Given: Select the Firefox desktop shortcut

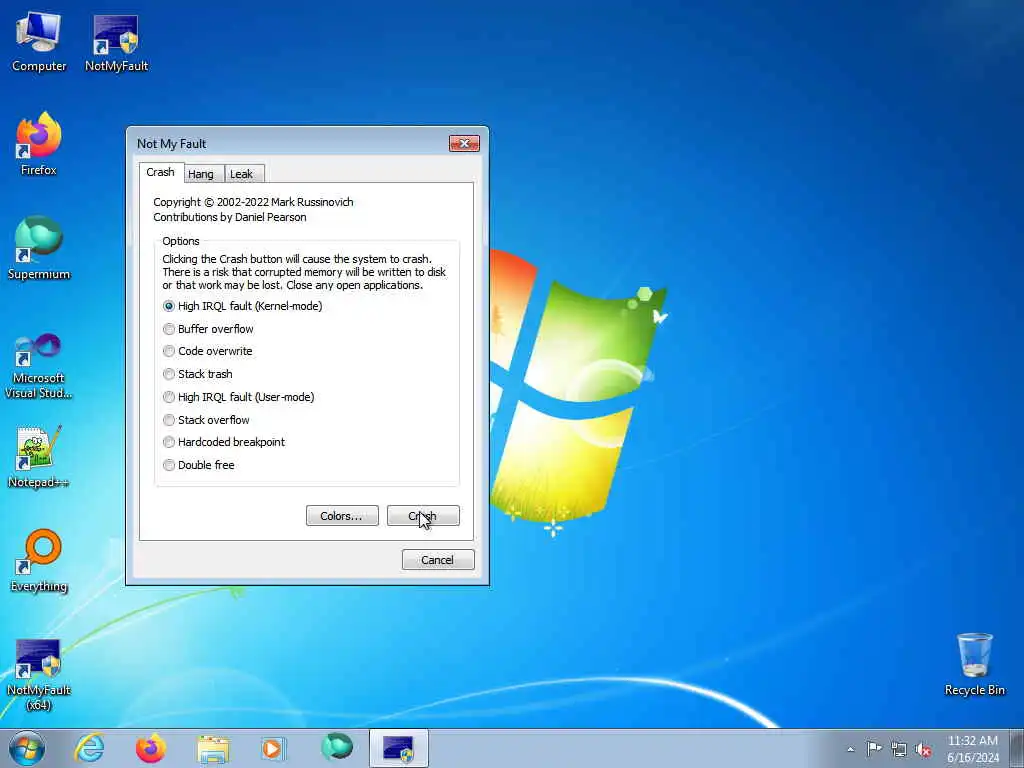Looking at the screenshot, I should 39,144.
